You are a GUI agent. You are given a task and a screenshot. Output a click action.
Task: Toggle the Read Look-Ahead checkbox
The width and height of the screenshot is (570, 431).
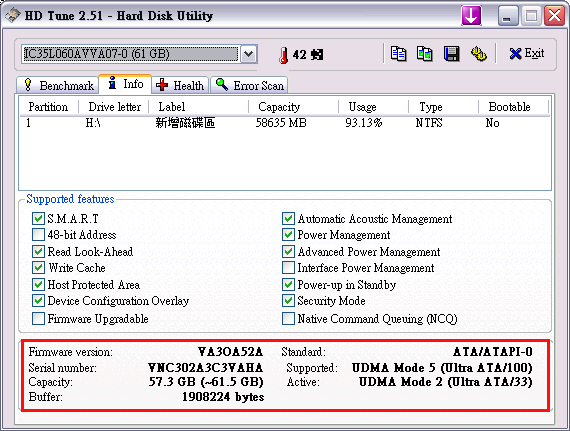pos(38,251)
